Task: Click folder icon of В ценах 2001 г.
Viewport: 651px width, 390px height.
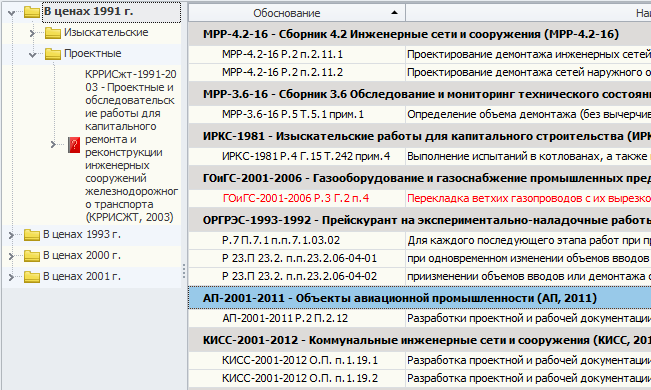Action: [x=32, y=277]
